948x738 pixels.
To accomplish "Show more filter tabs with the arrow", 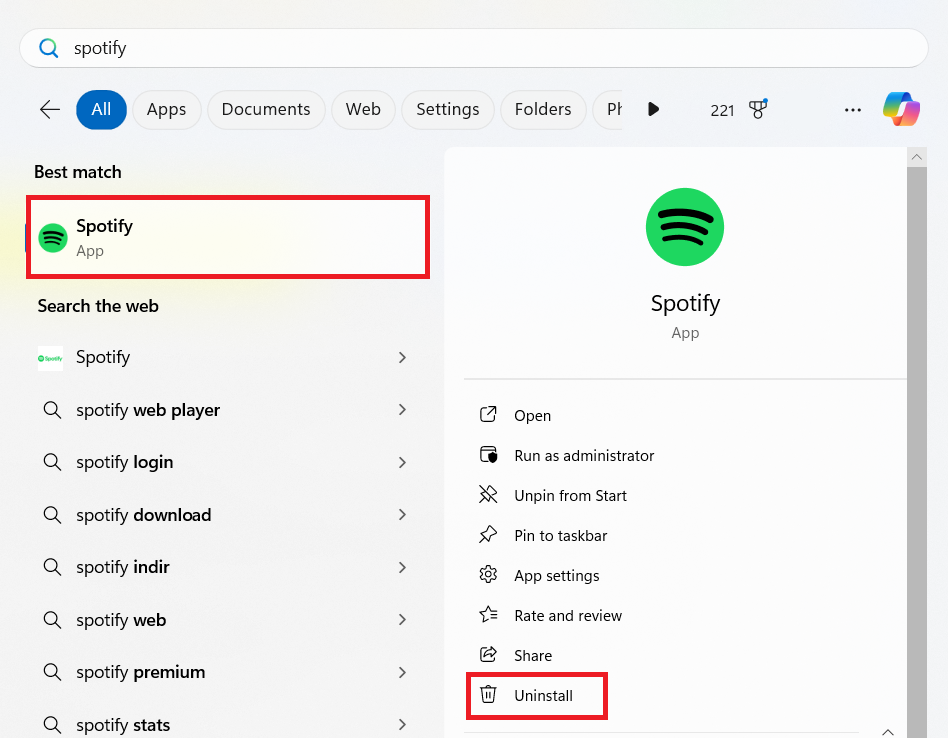I will pos(653,109).
